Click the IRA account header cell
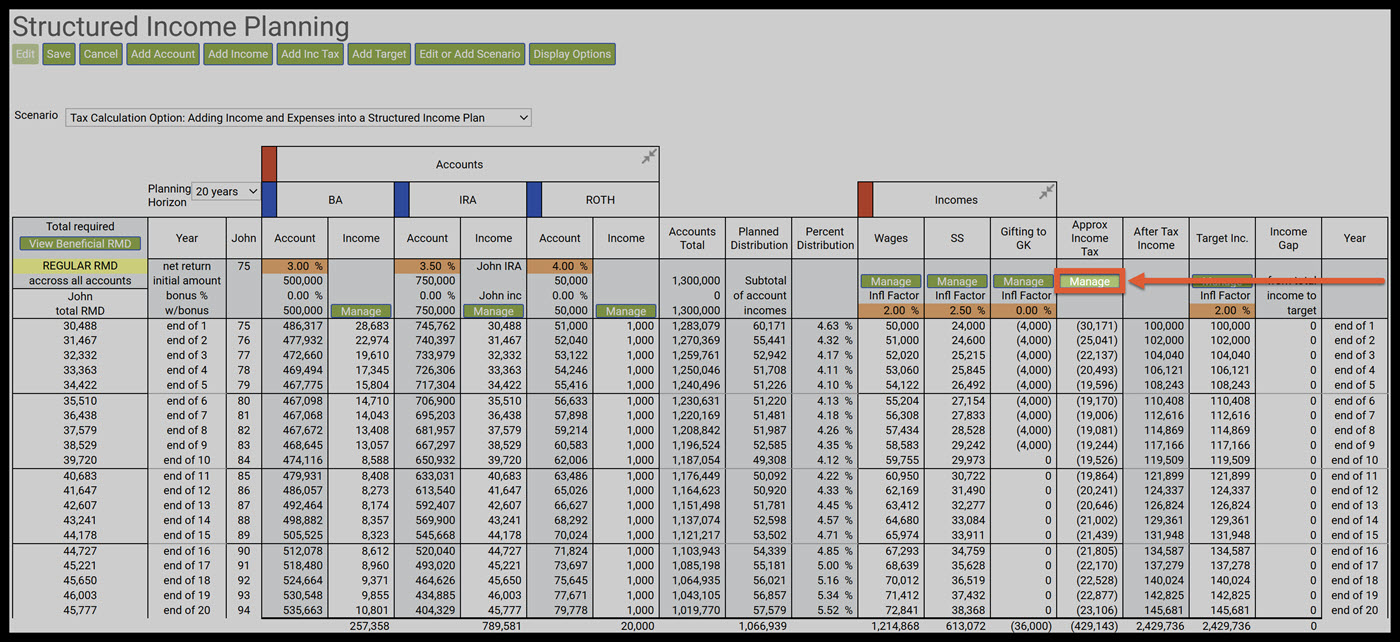Screen dimensions: 1400x642 (468, 199)
